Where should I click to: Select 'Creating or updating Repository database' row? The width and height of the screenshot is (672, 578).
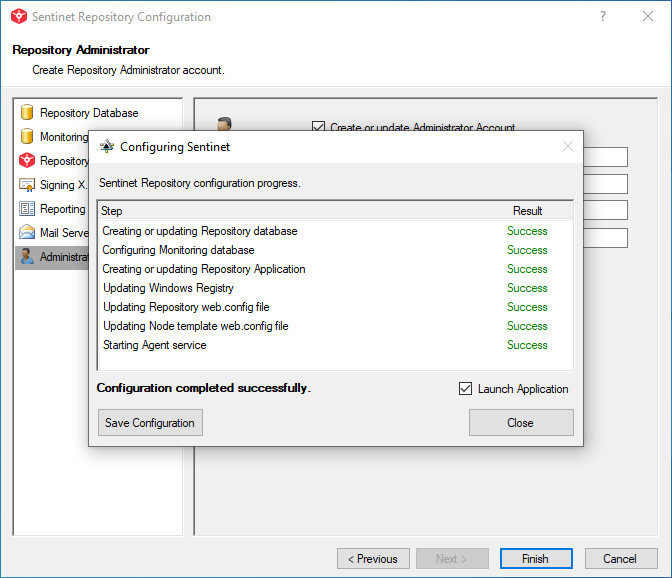pos(335,231)
